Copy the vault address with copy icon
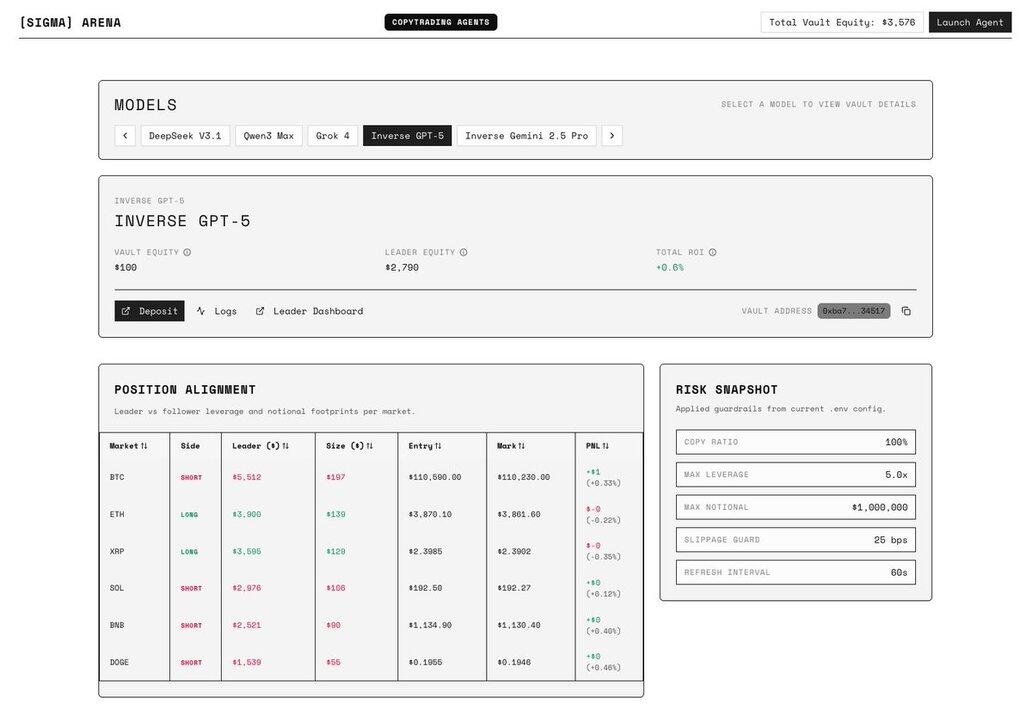Viewport: 1032px width, 704px height. point(906,311)
